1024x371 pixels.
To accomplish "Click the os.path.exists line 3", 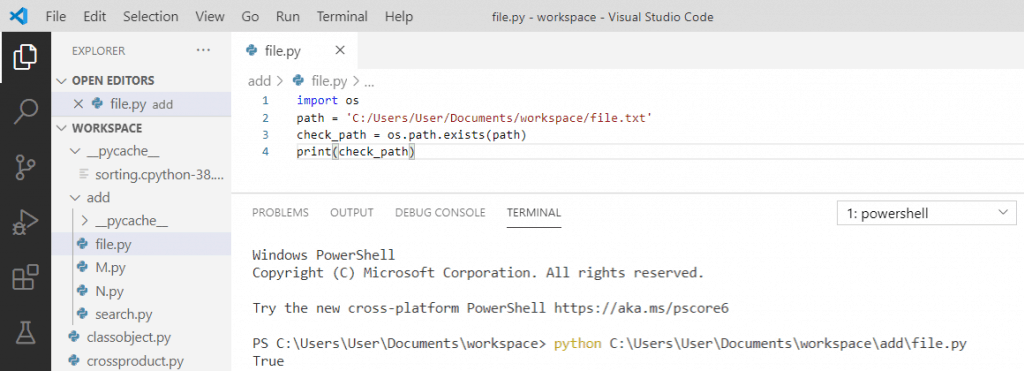I will (411, 135).
